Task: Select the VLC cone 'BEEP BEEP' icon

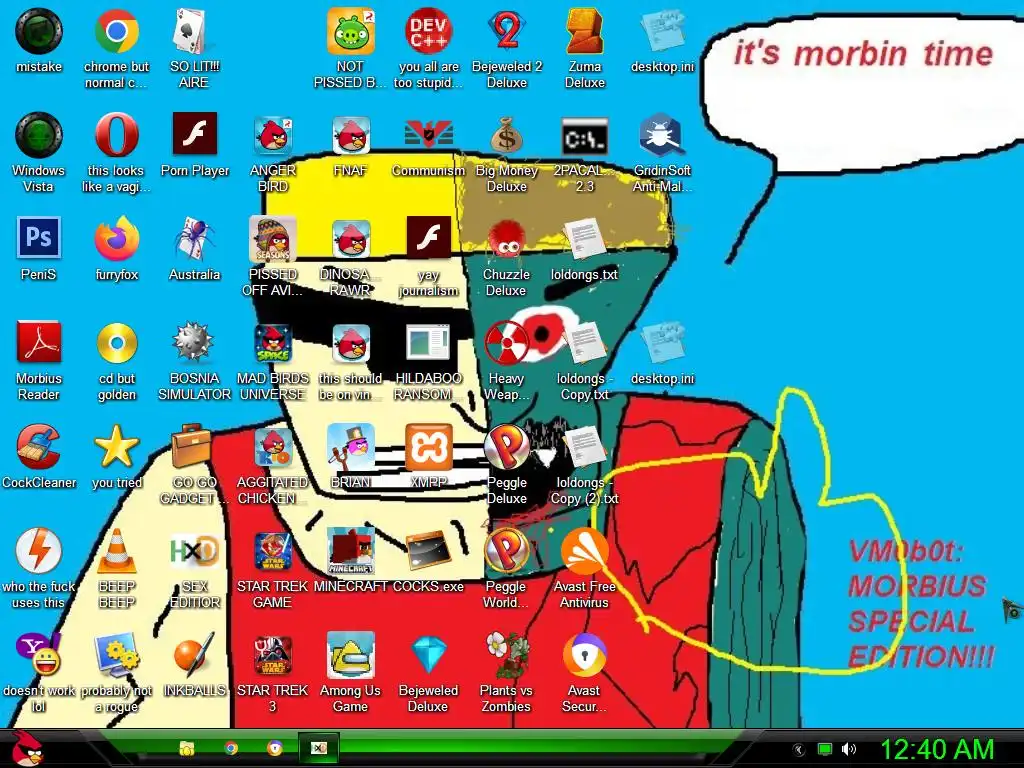Action: [116, 552]
